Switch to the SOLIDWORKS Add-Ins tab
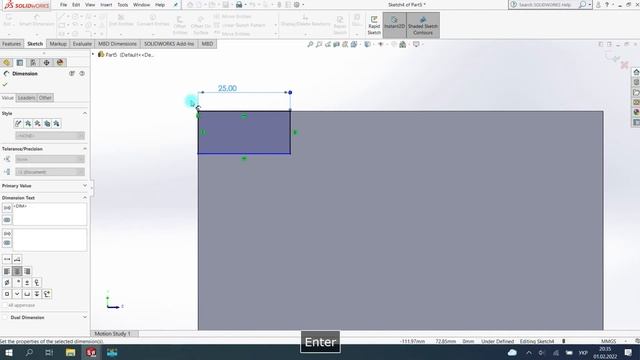640x360 pixels. click(x=169, y=44)
